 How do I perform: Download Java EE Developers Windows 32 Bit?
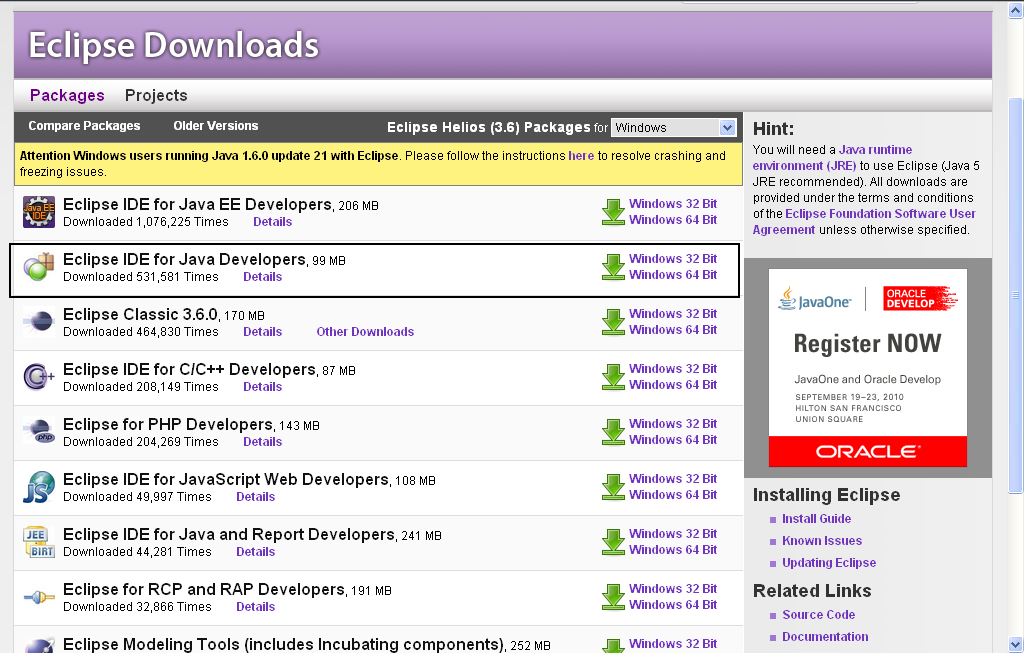click(x=673, y=204)
